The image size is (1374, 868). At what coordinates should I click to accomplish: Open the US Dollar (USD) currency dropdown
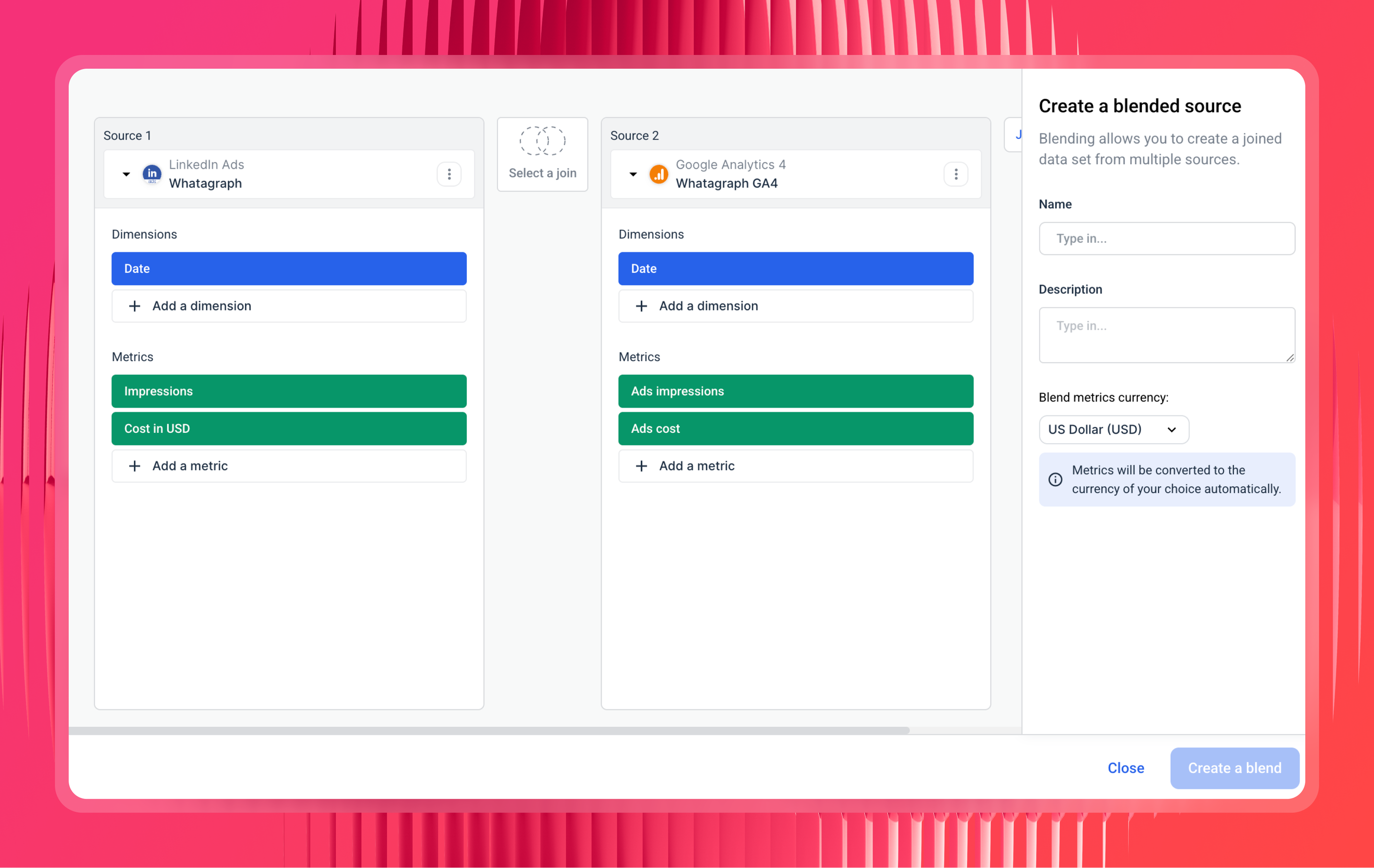1113,429
